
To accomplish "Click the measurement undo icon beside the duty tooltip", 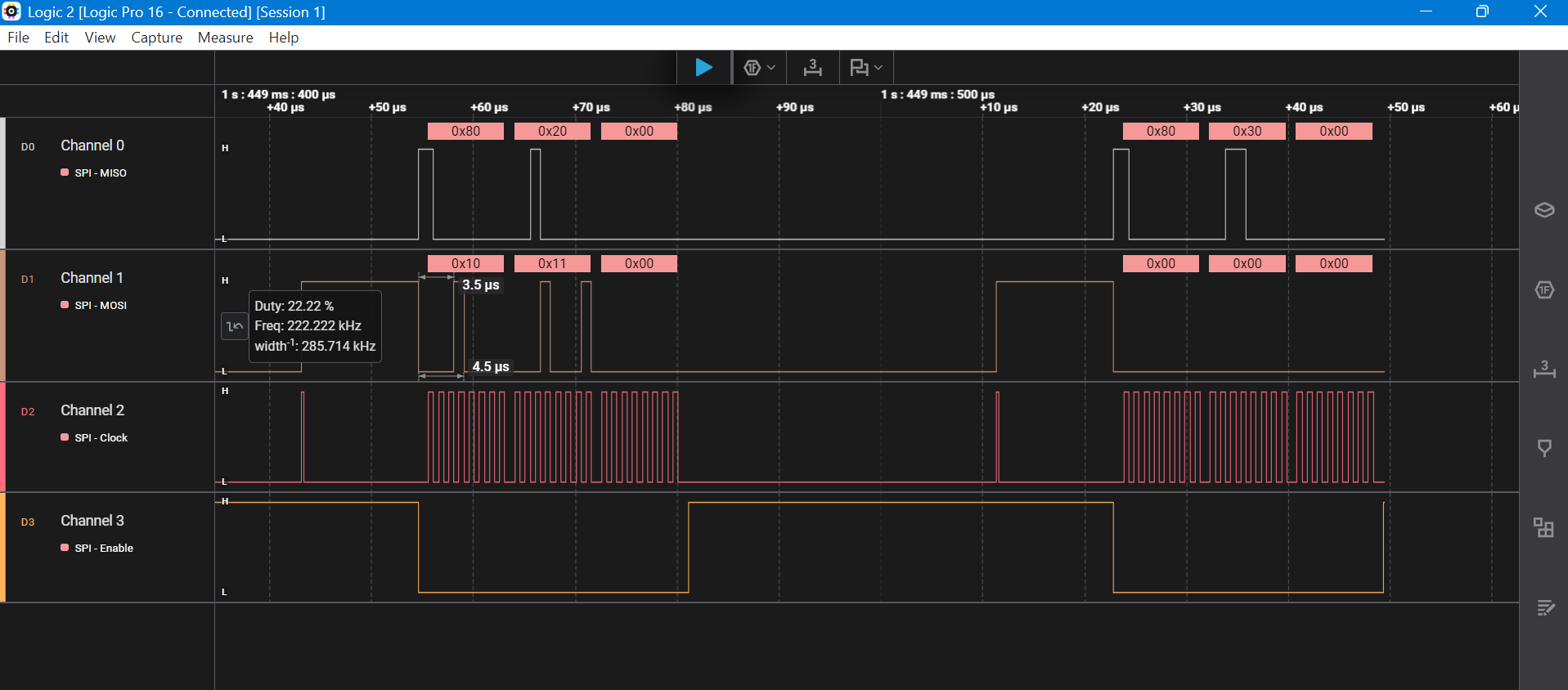I will [x=234, y=326].
